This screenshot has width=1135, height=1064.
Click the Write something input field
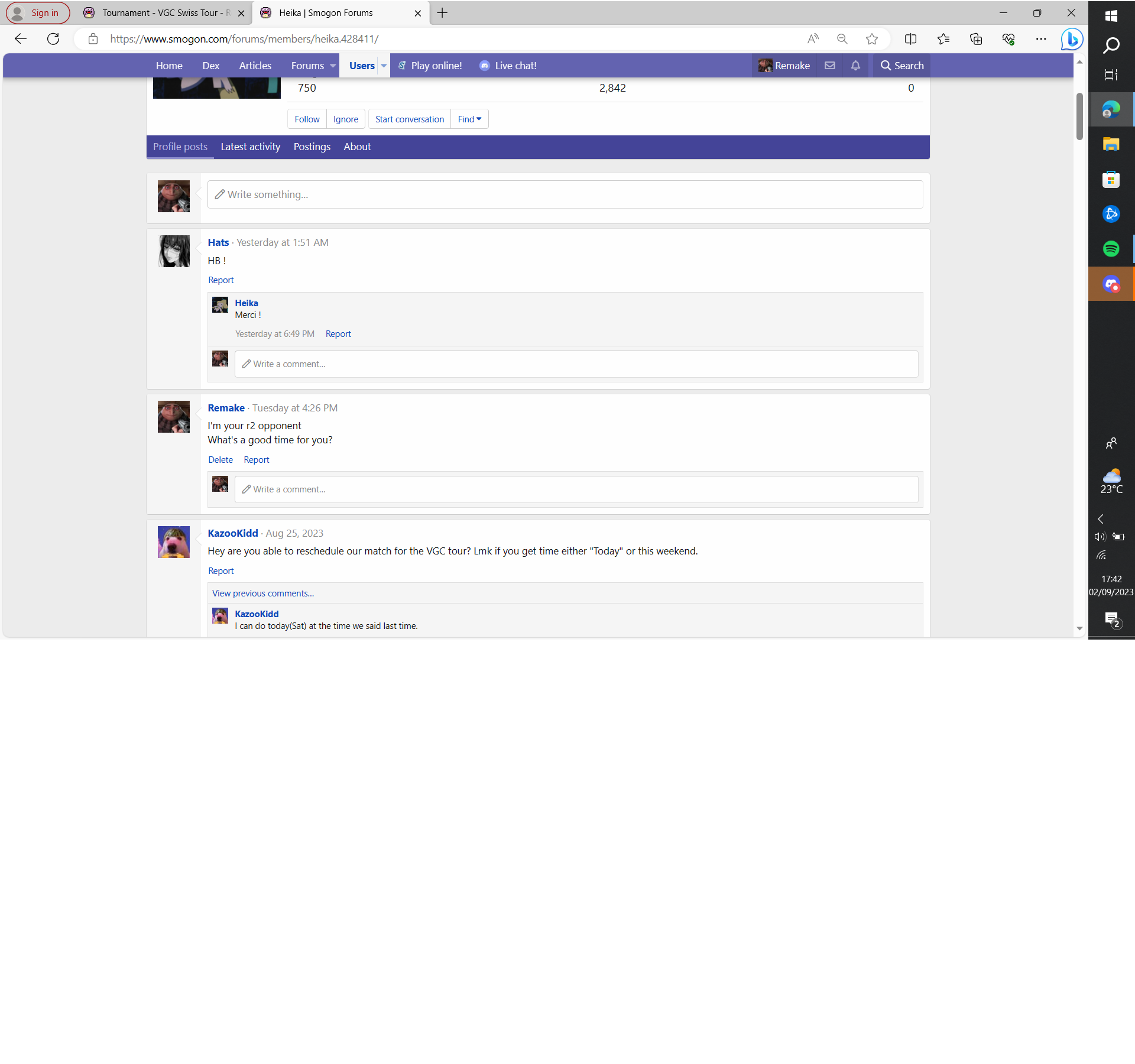point(565,194)
